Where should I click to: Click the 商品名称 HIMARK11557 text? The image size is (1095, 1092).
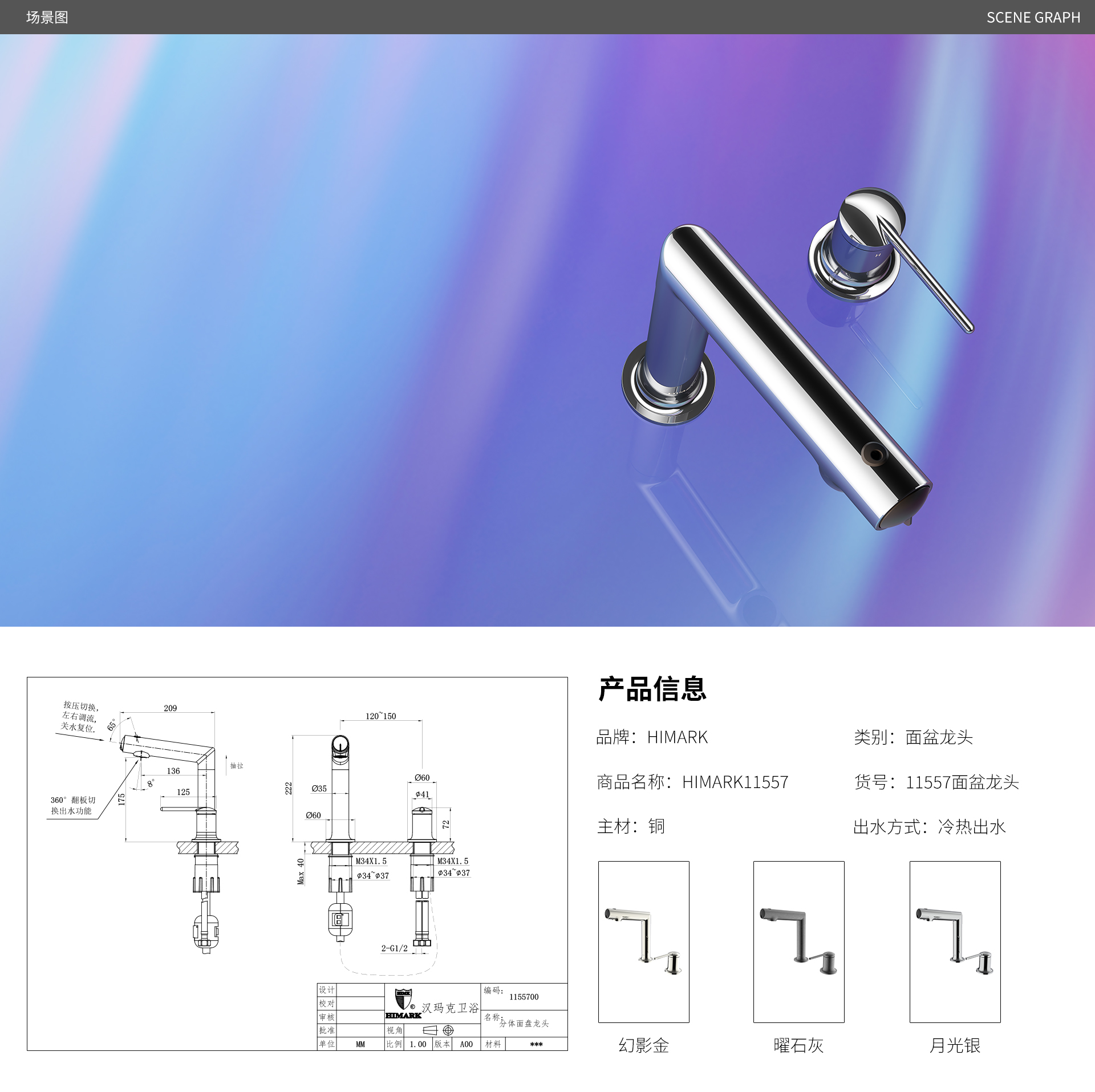click(x=692, y=782)
